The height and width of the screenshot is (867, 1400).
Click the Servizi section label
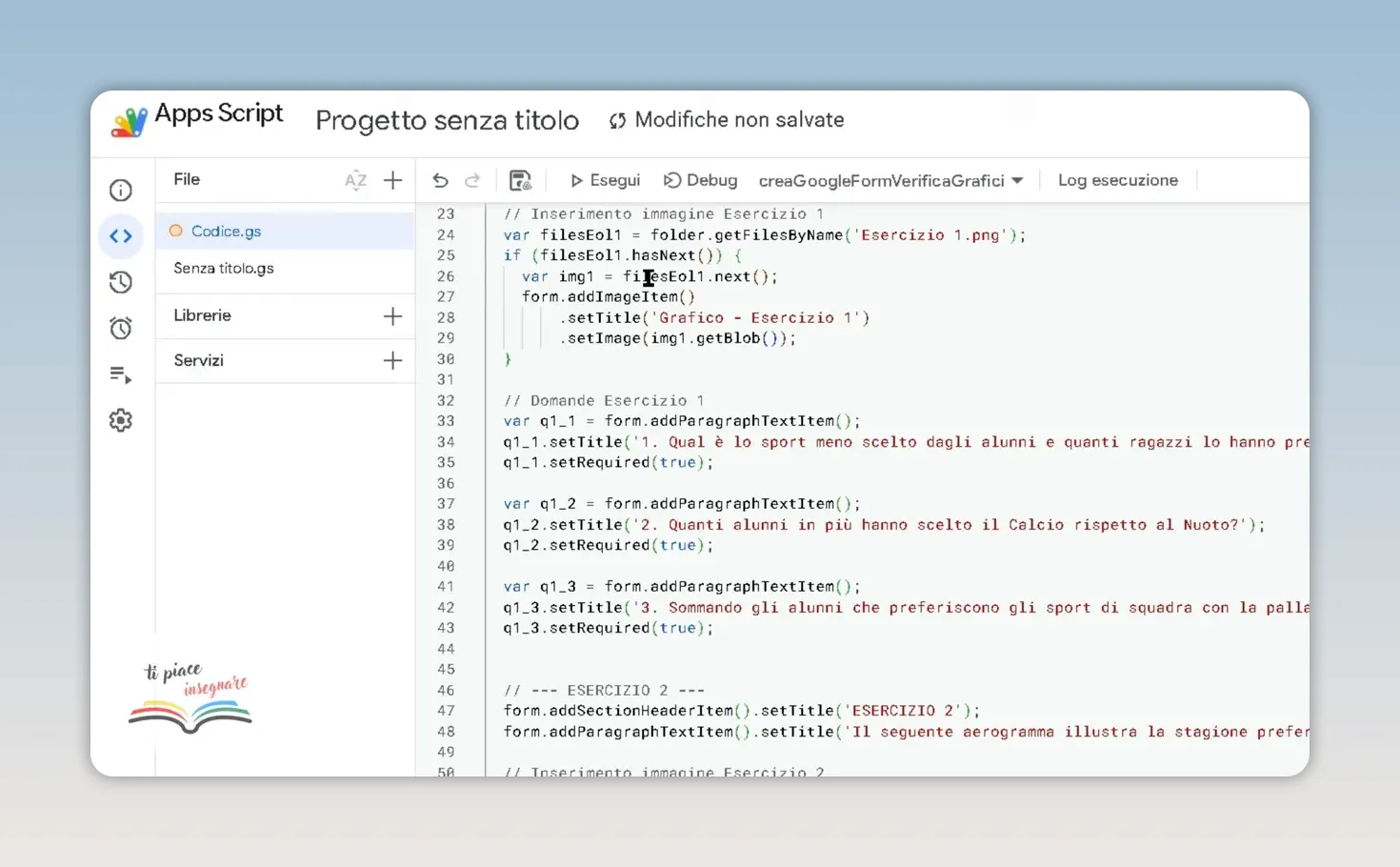point(198,360)
